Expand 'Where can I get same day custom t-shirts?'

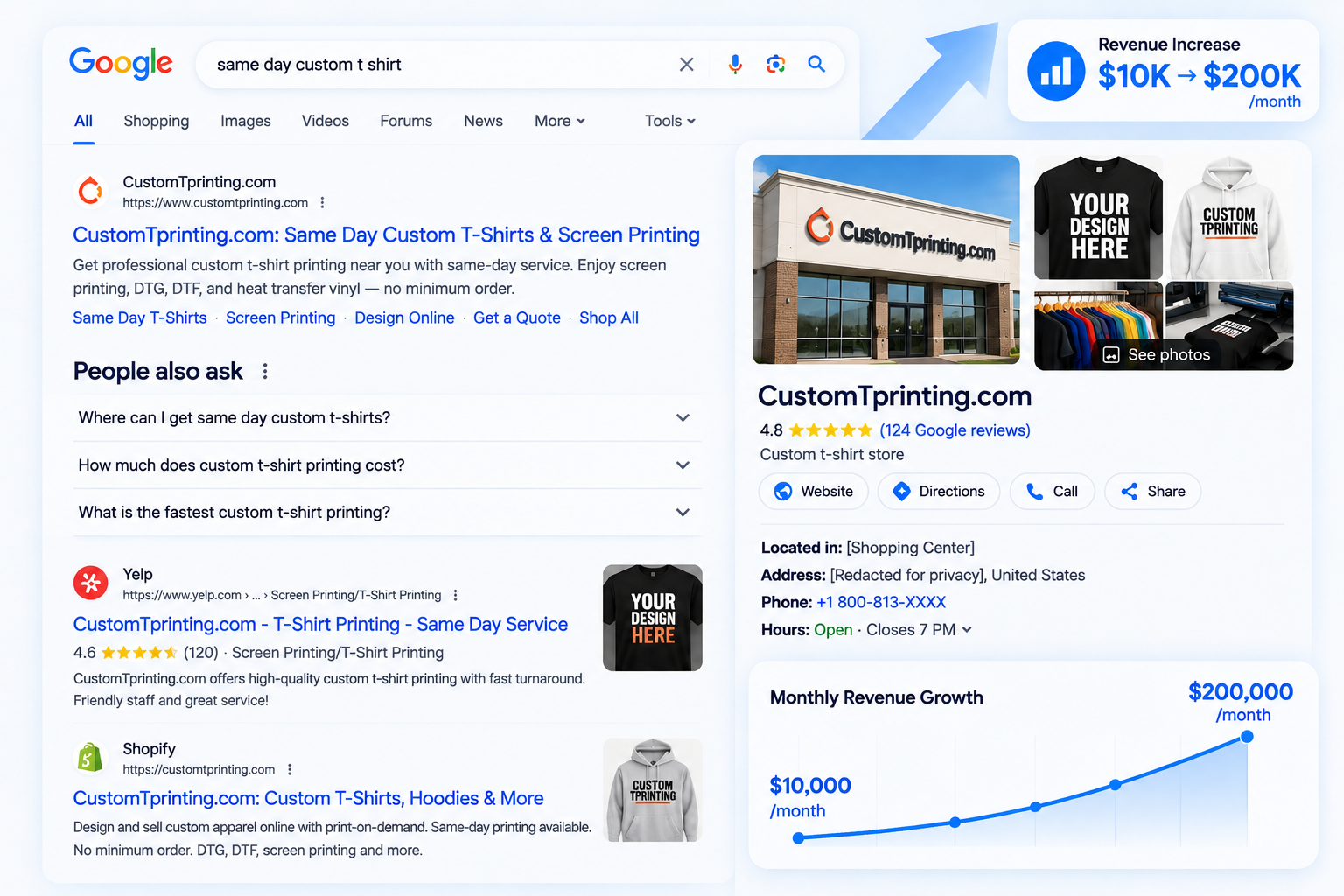(387, 418)
